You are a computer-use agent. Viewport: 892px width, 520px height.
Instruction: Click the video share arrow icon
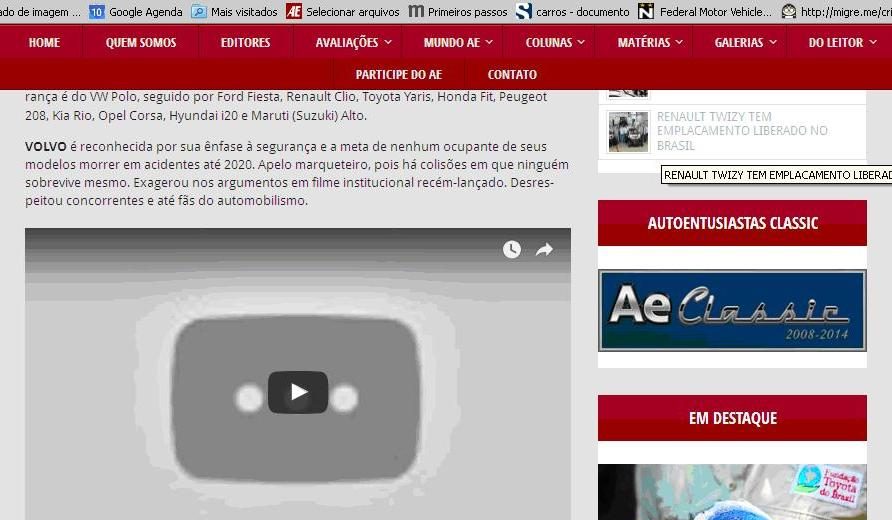point(544,250)
